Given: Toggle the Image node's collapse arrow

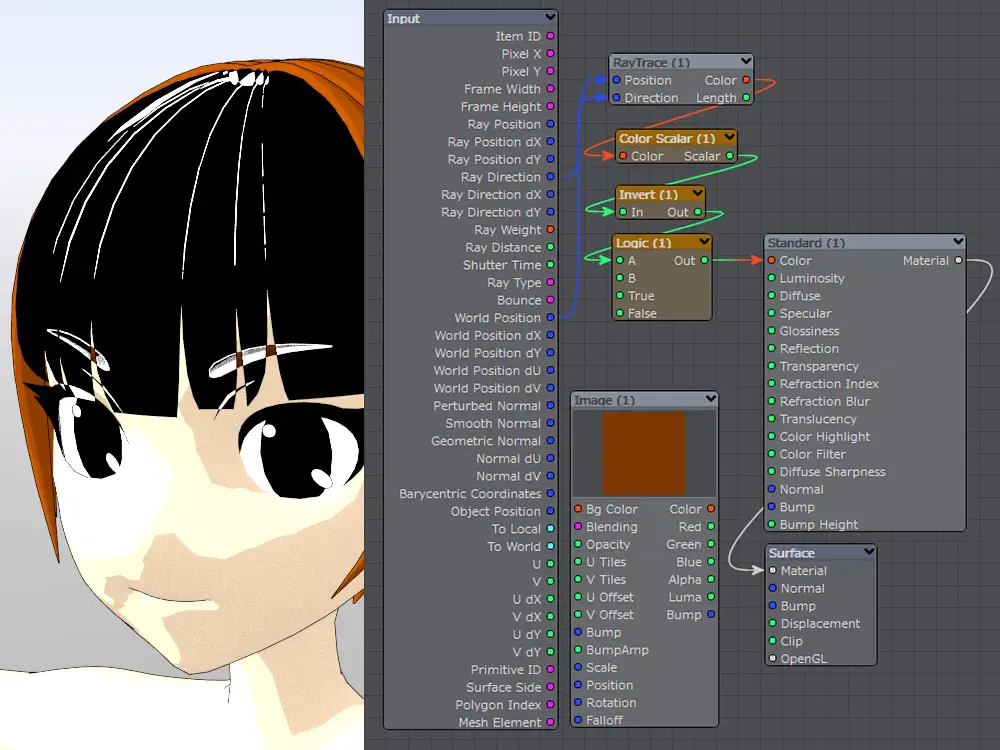Looking at the screenshot, I should click(x=710, y=400).
